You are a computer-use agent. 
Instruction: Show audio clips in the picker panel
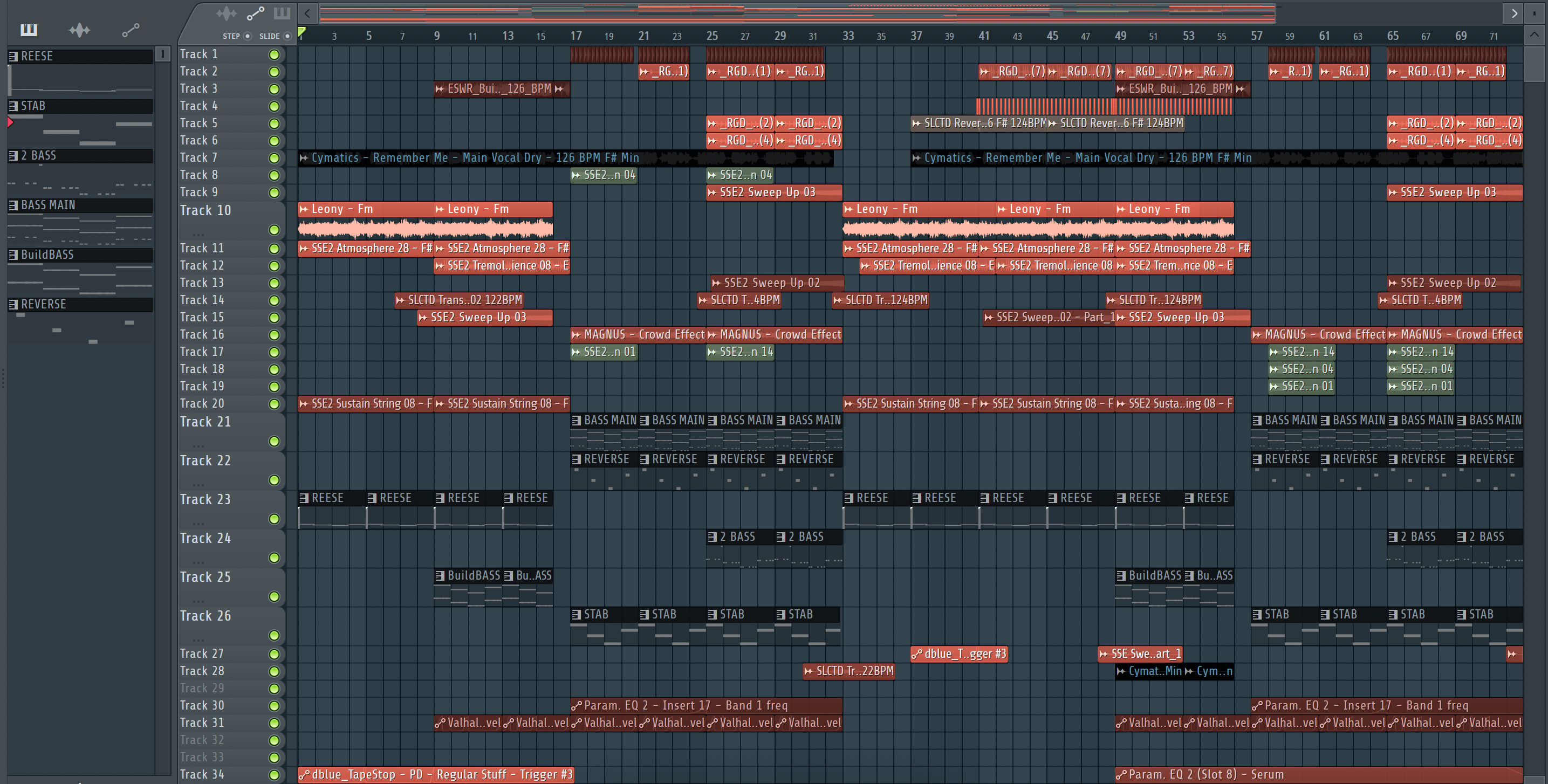pyautogui.click(x=79, y=30)
